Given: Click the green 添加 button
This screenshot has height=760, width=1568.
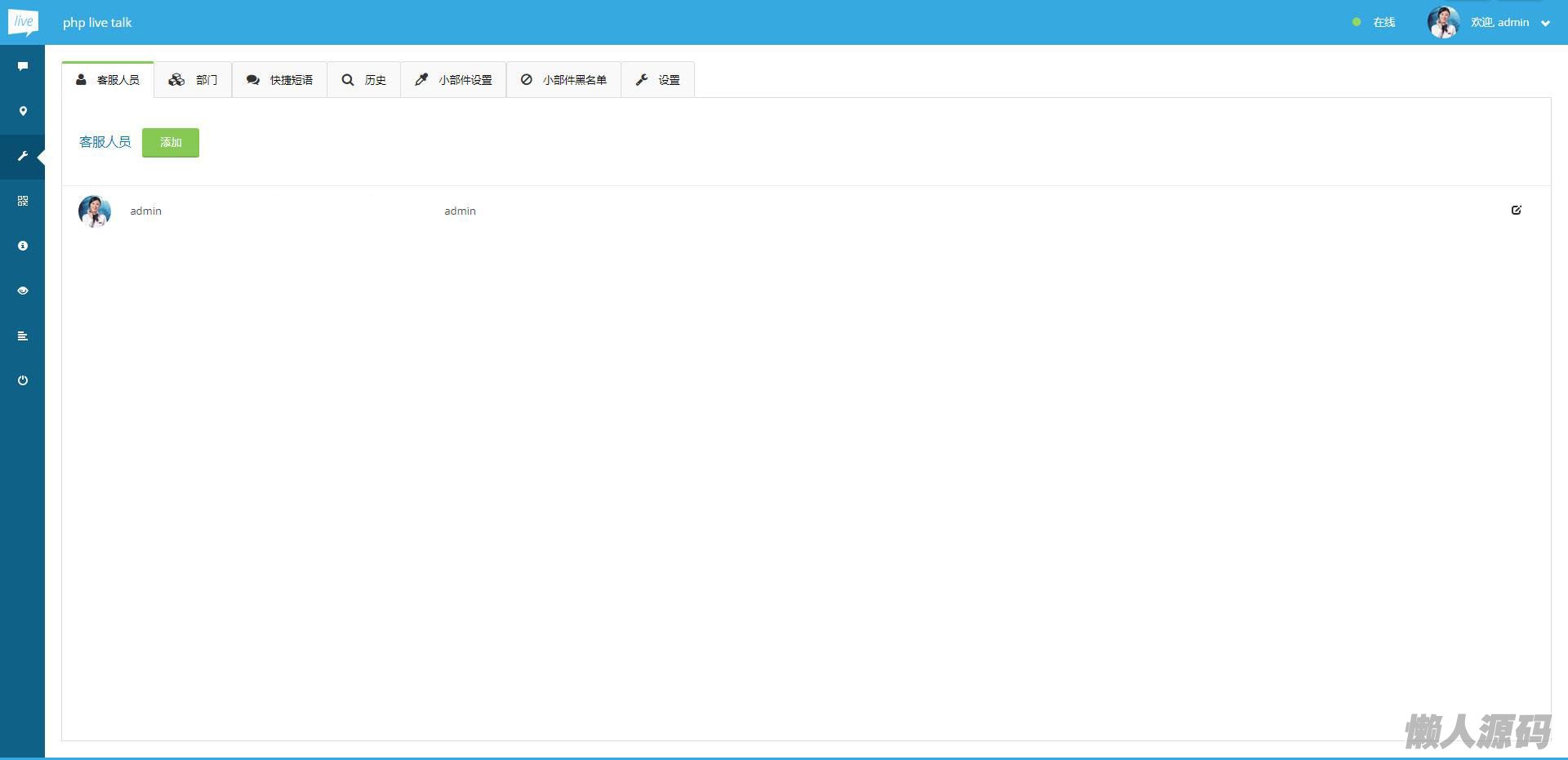Looking at the screenshot, I should pyautogui.click(x=171, y=143).
